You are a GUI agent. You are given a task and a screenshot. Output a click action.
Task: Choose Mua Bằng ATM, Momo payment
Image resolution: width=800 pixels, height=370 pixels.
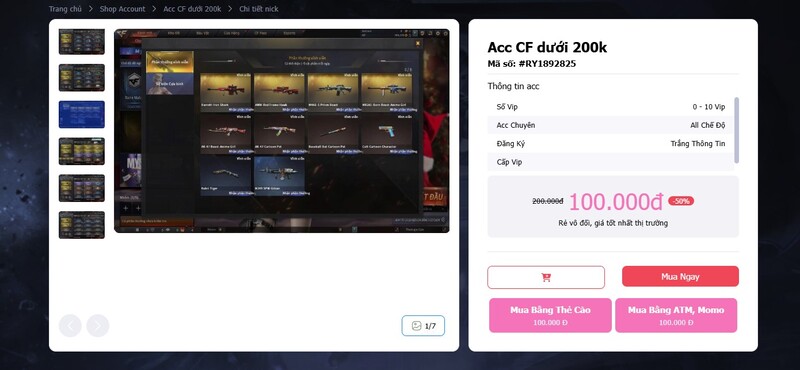676,315
